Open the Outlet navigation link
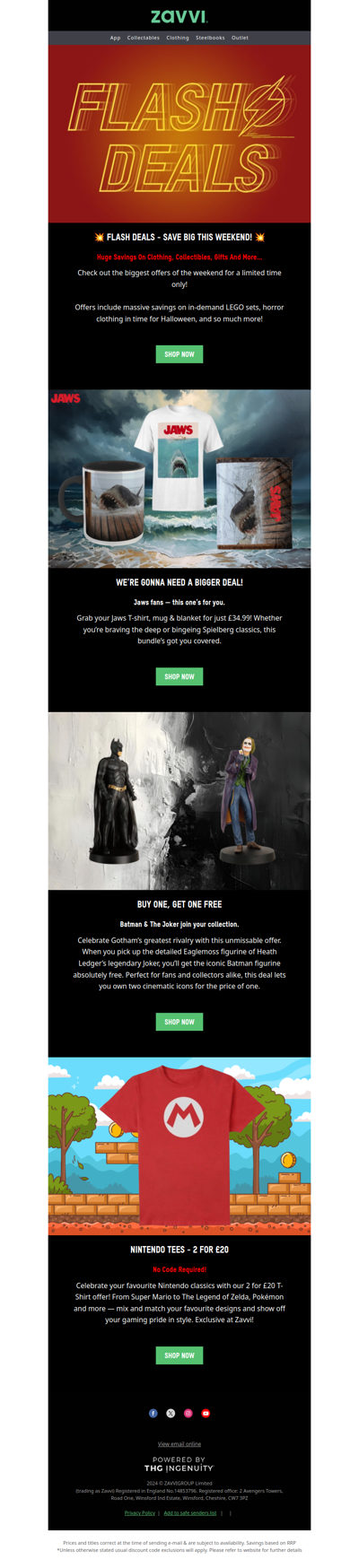This screenshot has width=359, height=1568. (x=240, y=38)
